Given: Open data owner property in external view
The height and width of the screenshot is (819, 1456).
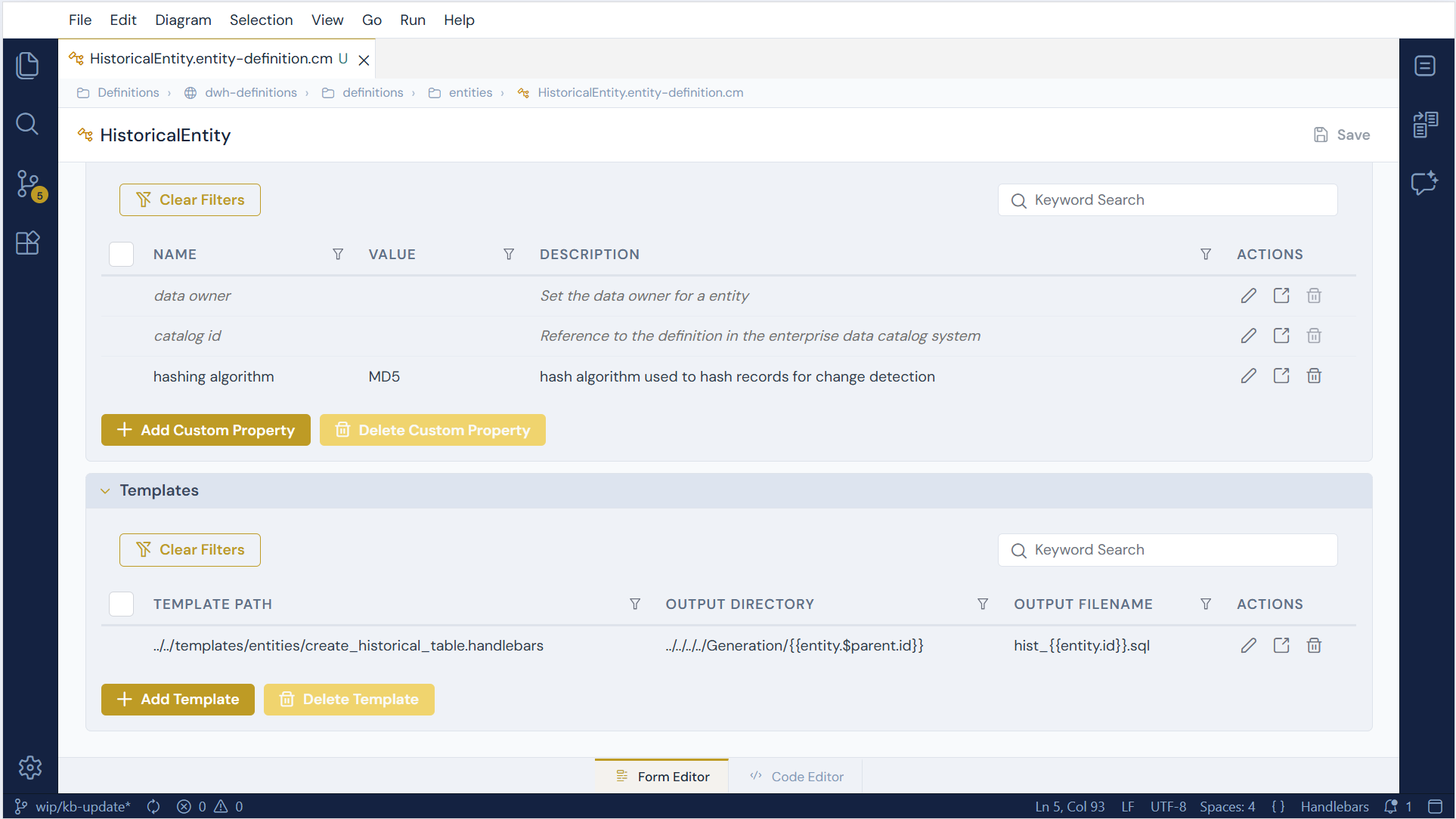Looking at the screenshot, I should pos(1281,295).
